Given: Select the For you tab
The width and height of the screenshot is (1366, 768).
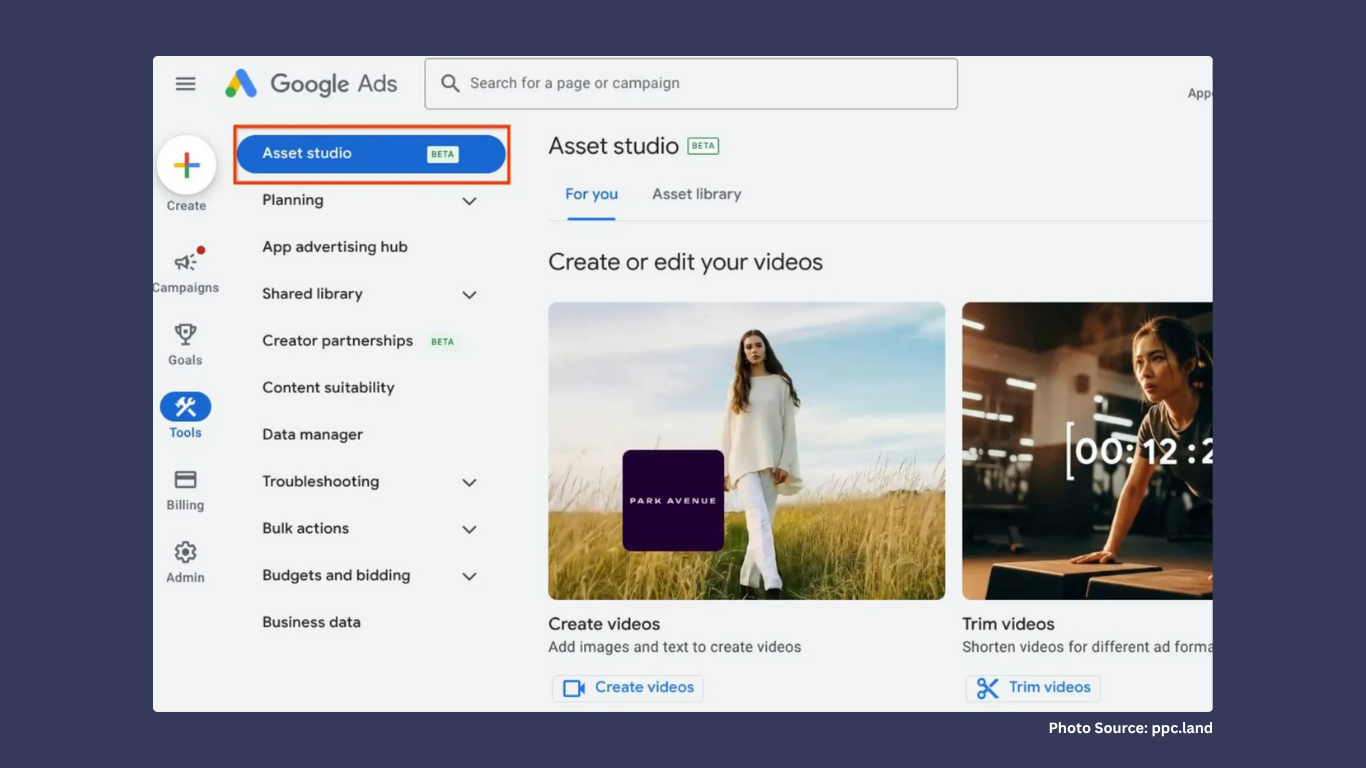Looking at the screenshot, I should tap(591, 194).
